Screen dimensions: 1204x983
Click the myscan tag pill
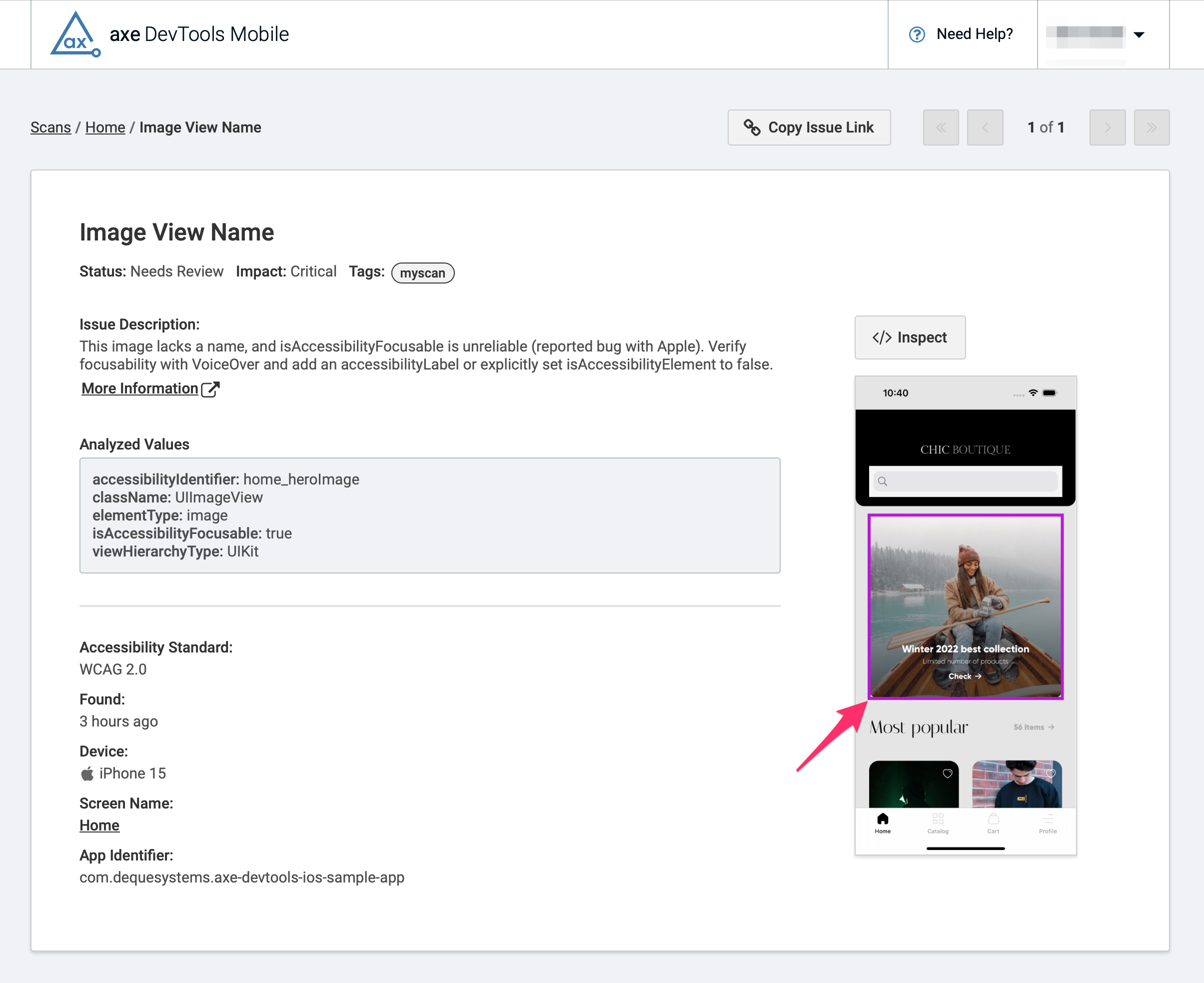pos(422,272)
